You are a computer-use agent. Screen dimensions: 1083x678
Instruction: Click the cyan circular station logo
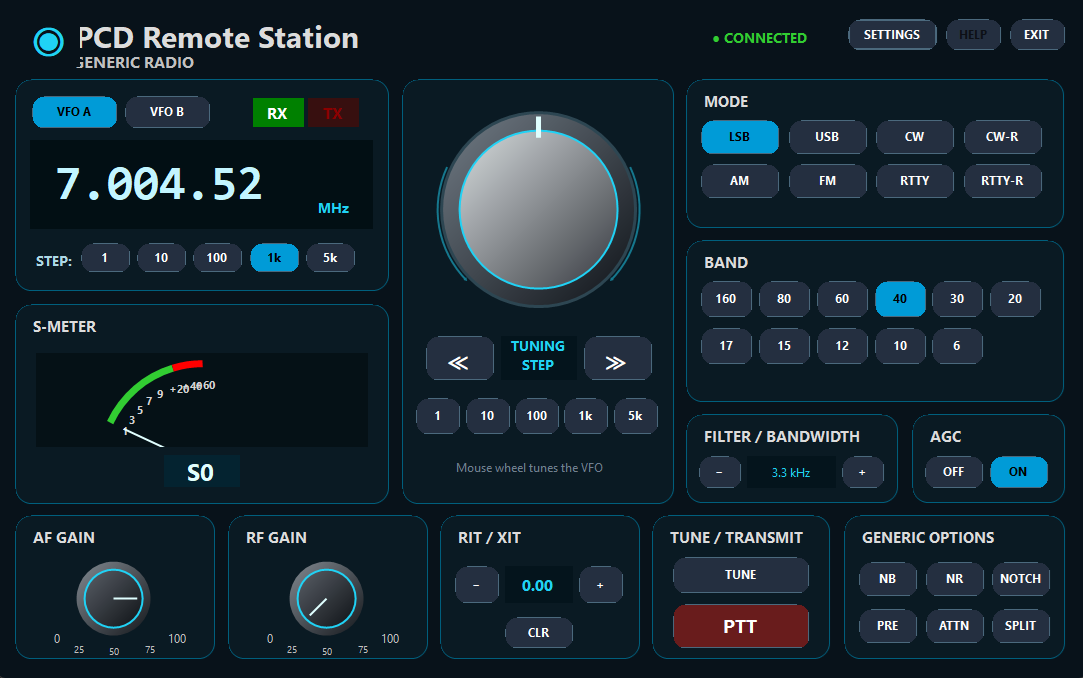[49, 42]
